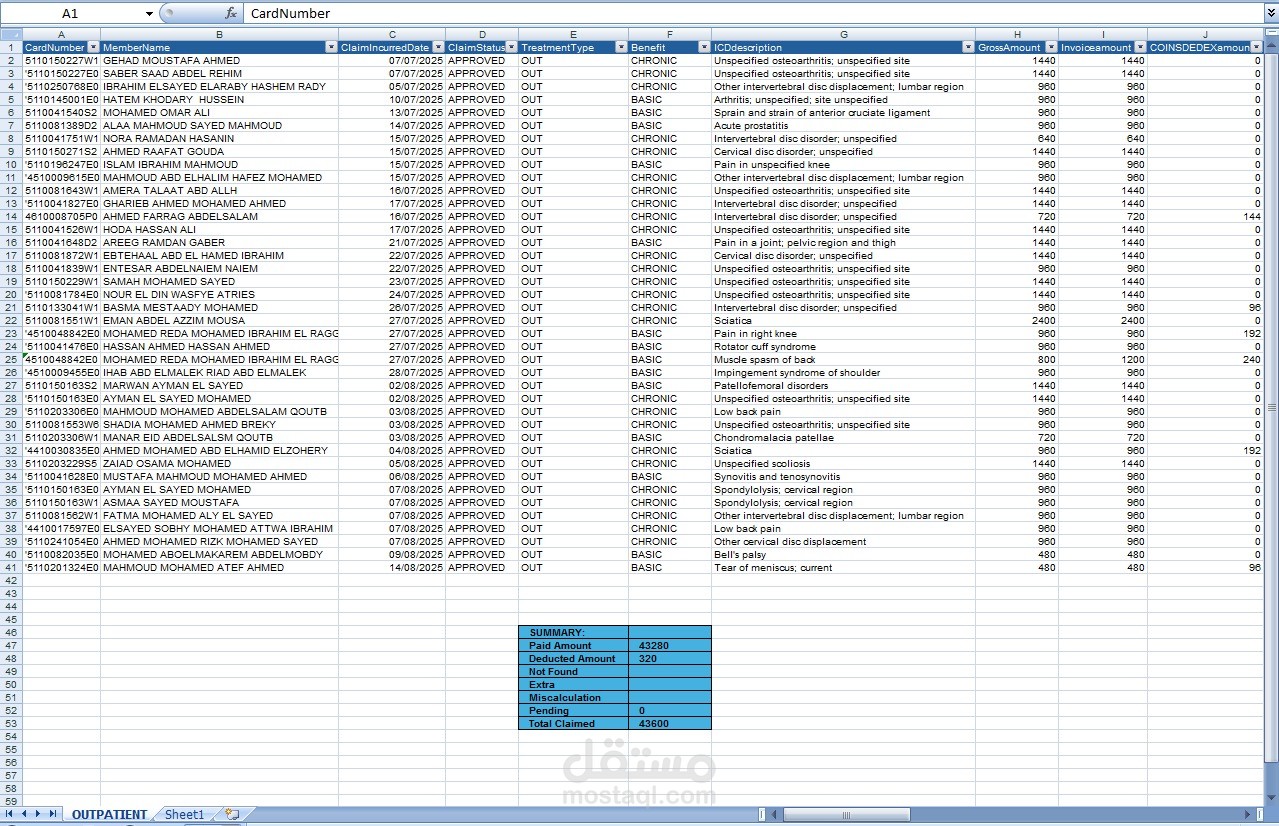Click the Select All corner button
The height and width of the screenshot is (826, 1279).
tap(11, 34)
